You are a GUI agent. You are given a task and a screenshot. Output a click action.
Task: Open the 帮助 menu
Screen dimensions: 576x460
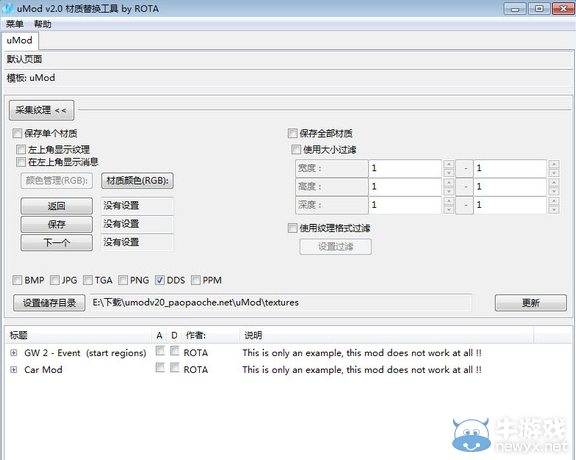point(43,24)
